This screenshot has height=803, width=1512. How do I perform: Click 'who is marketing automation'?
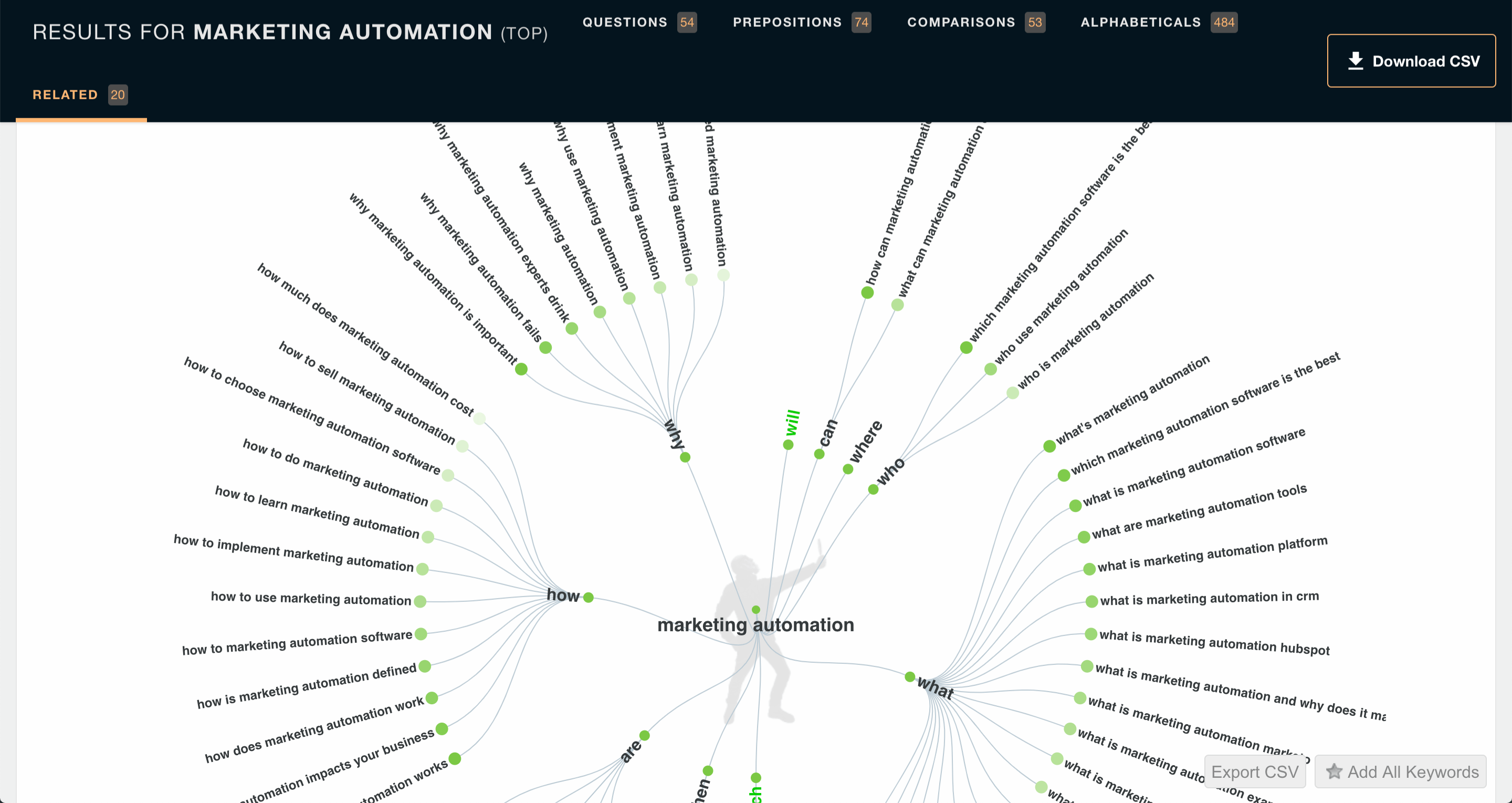coord(1086,330)
